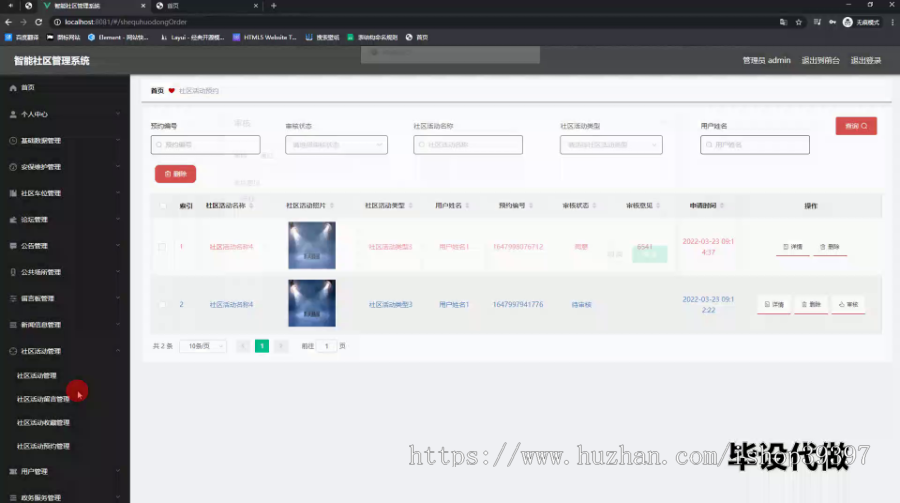This screenshot has height=503, width=900.
Task: Click the red 查询 search button
Action: pos(856,126)
